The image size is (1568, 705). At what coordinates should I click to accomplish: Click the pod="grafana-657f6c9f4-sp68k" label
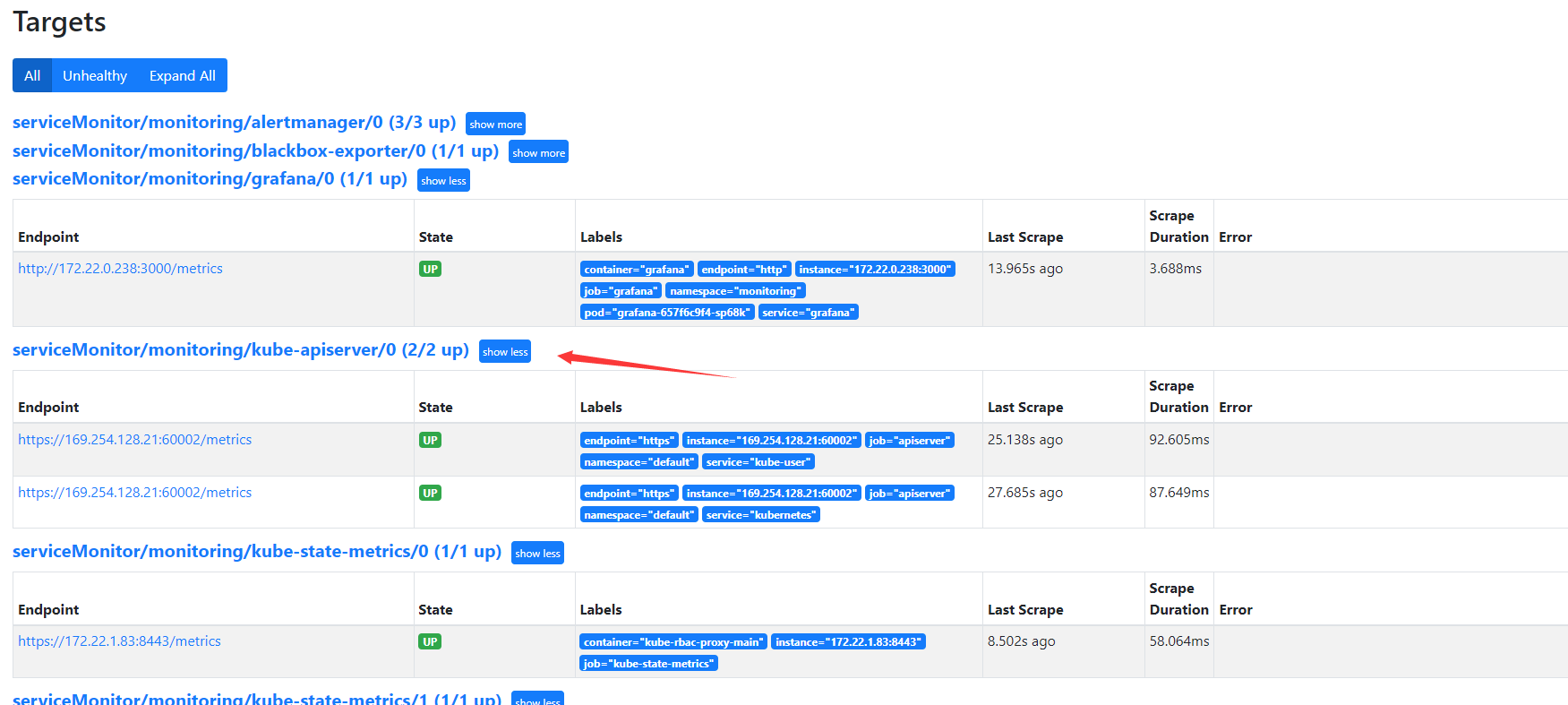click(x=667, y=313)
